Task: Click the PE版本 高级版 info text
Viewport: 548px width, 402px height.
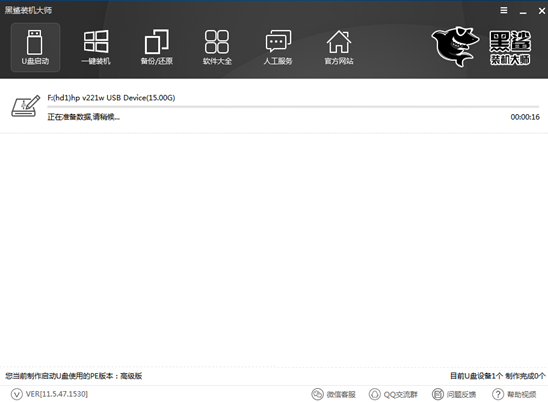Action: click(74, 376)
